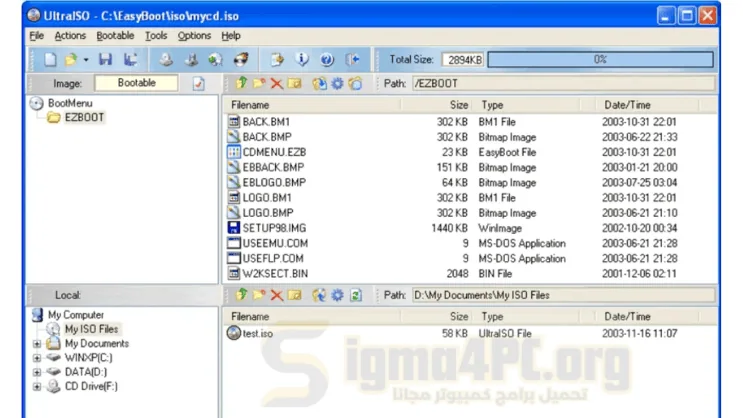Click the Make CD image drive icon
The width and height of the screenshot is (743, 418).
(x=165, y=60)
